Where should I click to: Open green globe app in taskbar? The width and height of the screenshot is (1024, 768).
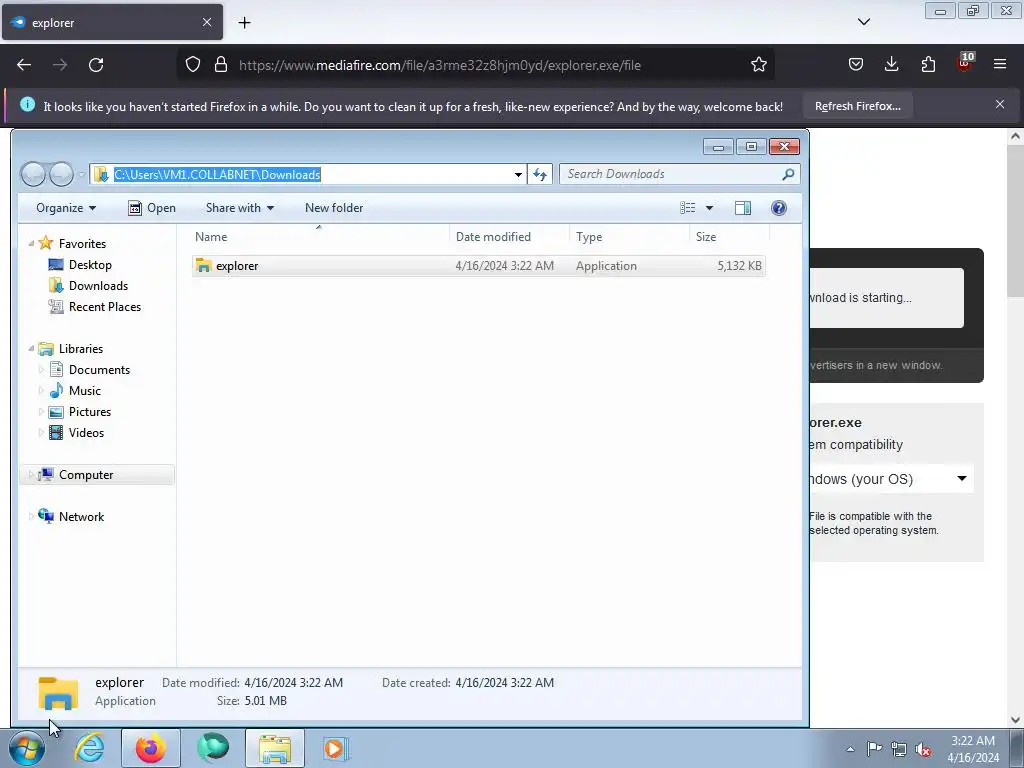coord(213,748)
